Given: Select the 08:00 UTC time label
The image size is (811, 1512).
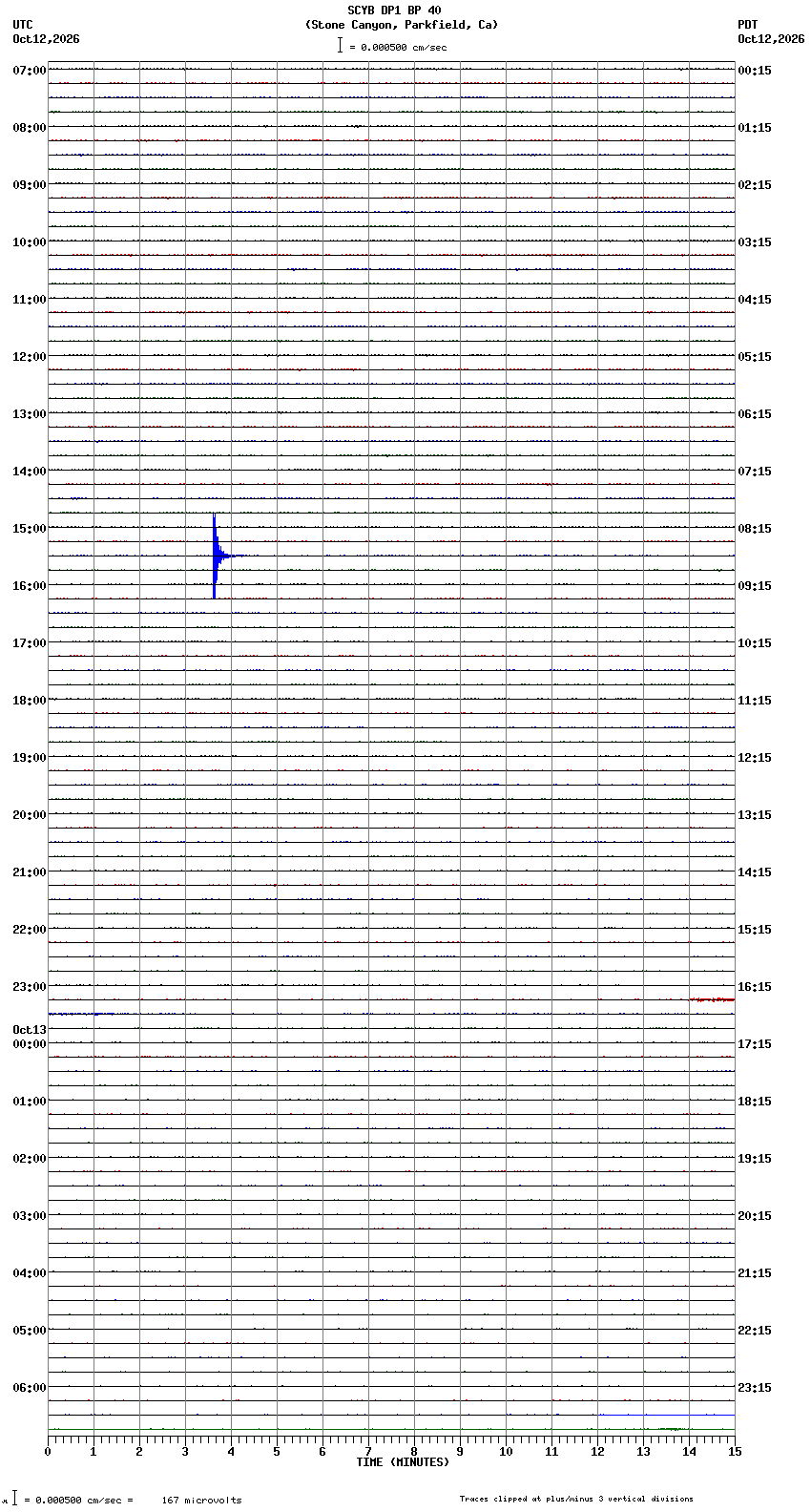Looking at the screenshot, I should 30,128.
